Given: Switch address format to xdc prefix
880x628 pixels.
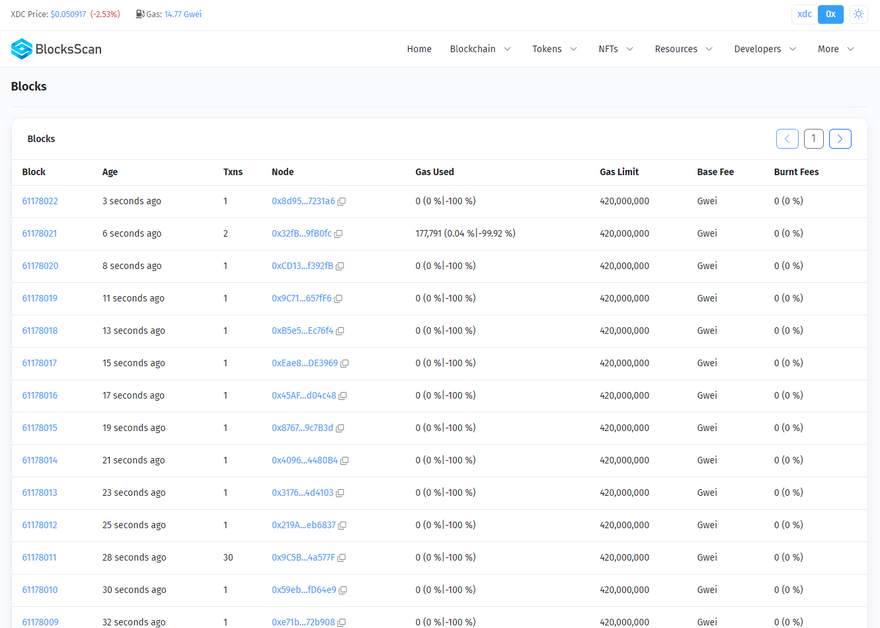Looking at the screenshot, I should click(804, 14).
